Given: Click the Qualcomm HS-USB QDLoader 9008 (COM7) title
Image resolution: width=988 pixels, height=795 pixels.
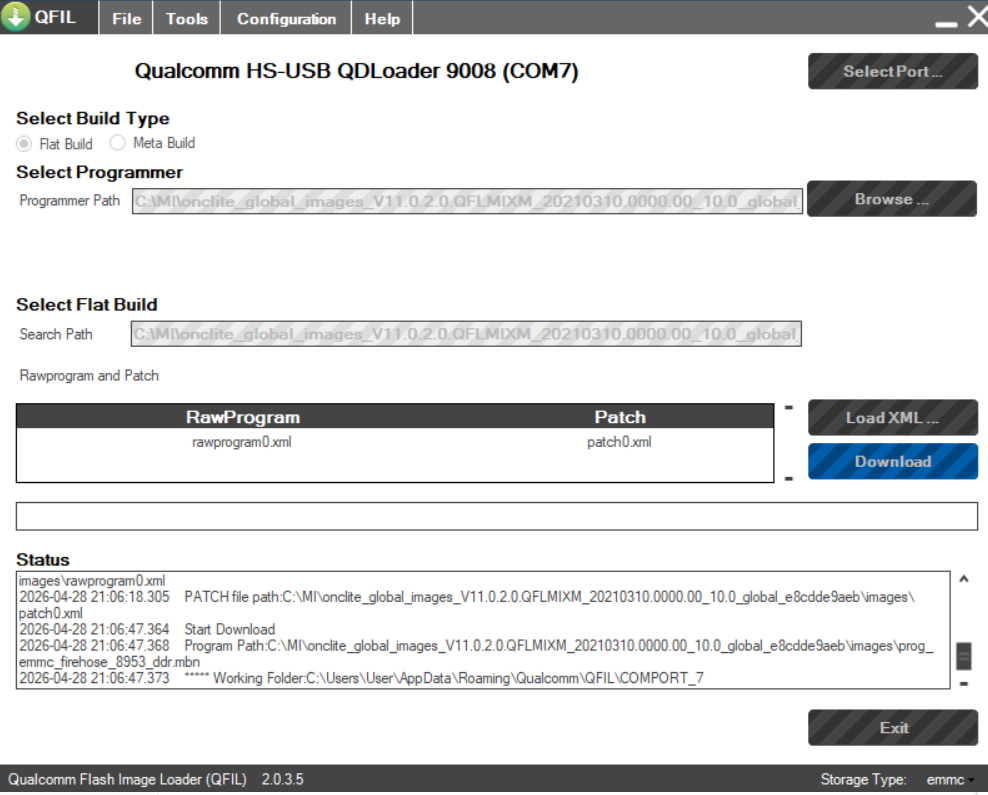Looking at the screenshot, I should point(356,71).
